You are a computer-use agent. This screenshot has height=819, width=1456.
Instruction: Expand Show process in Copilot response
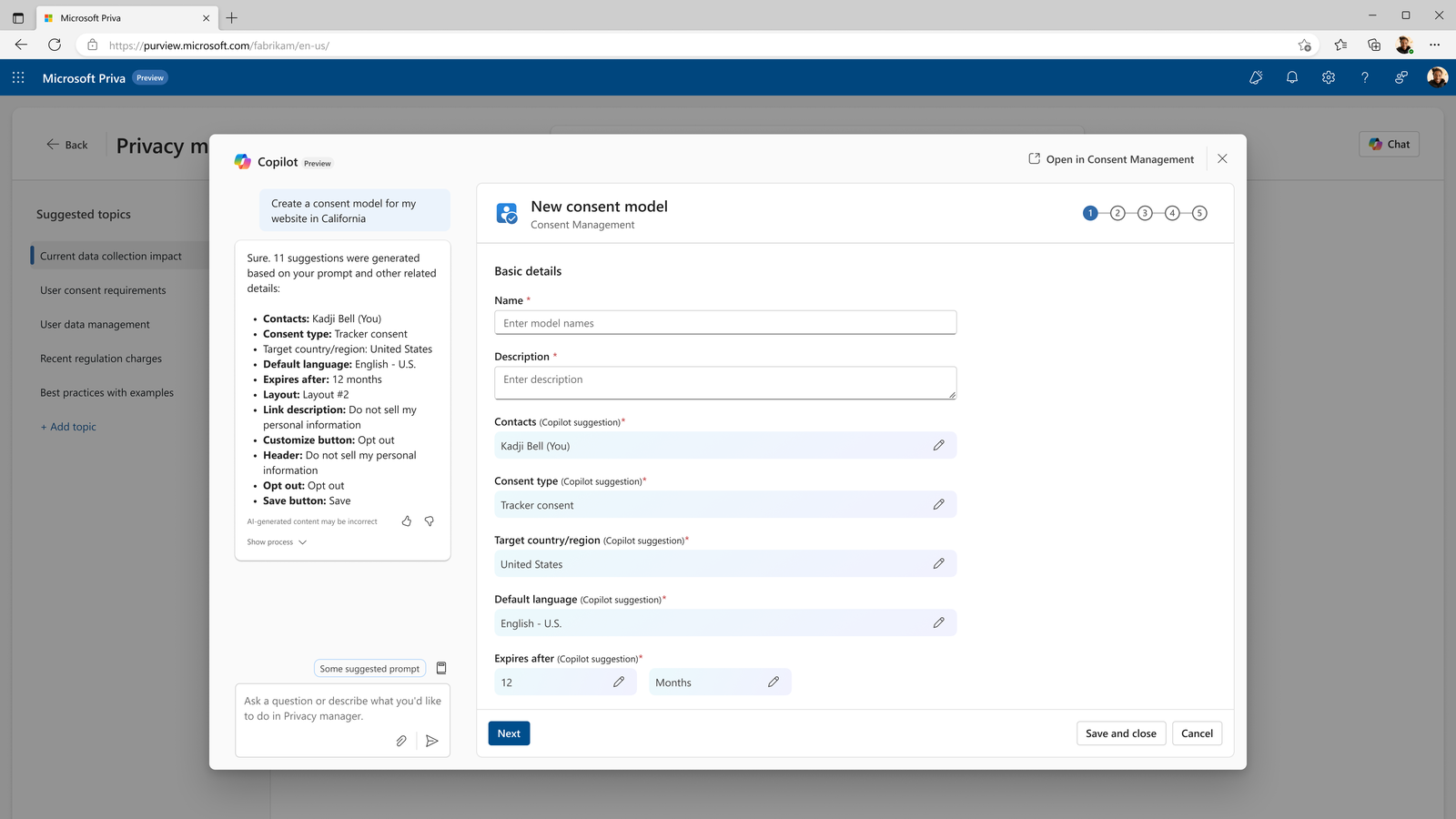277,542
